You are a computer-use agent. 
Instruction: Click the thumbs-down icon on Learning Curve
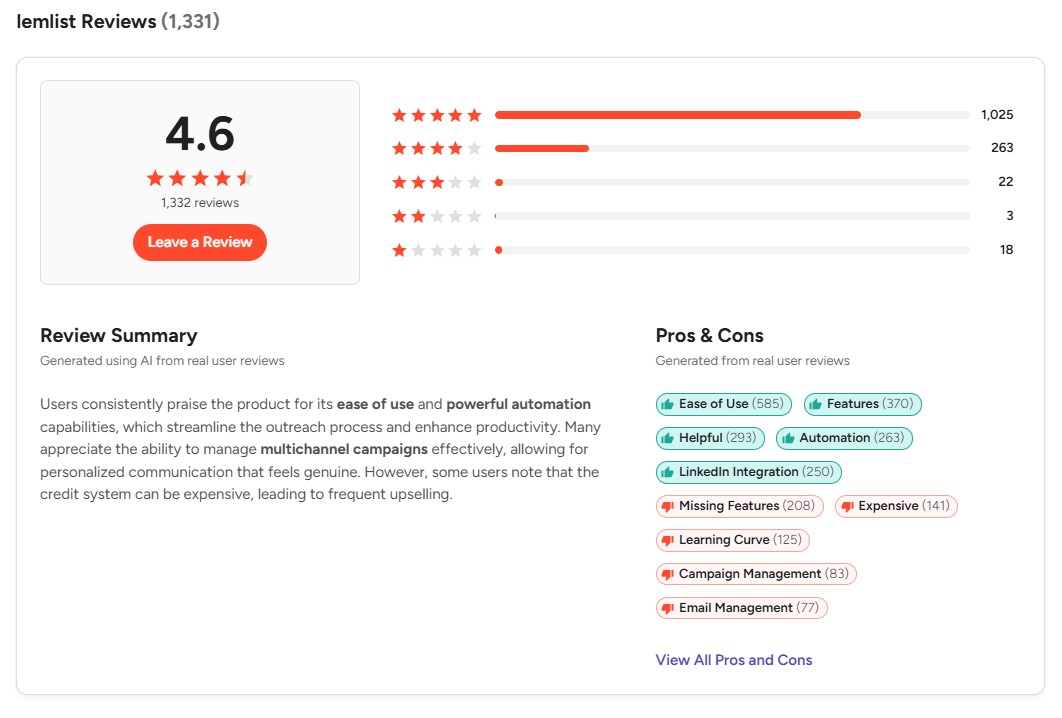pyautogui.click(x=669, y=540)
